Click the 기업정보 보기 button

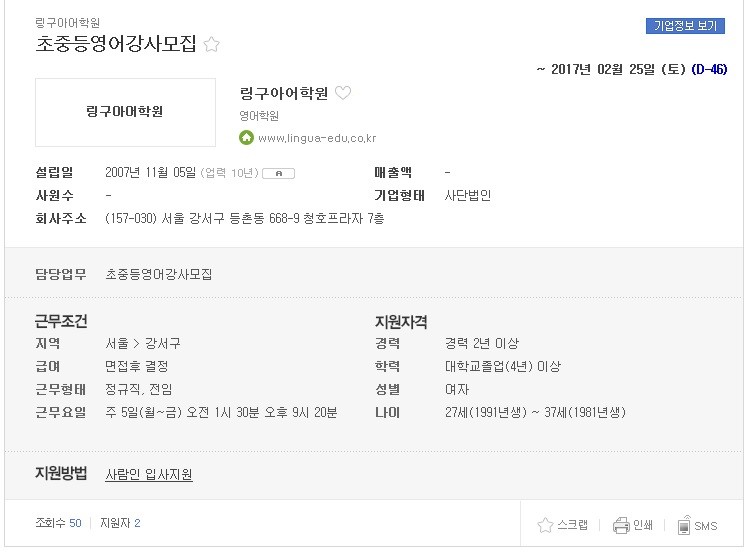click(685, 26)
